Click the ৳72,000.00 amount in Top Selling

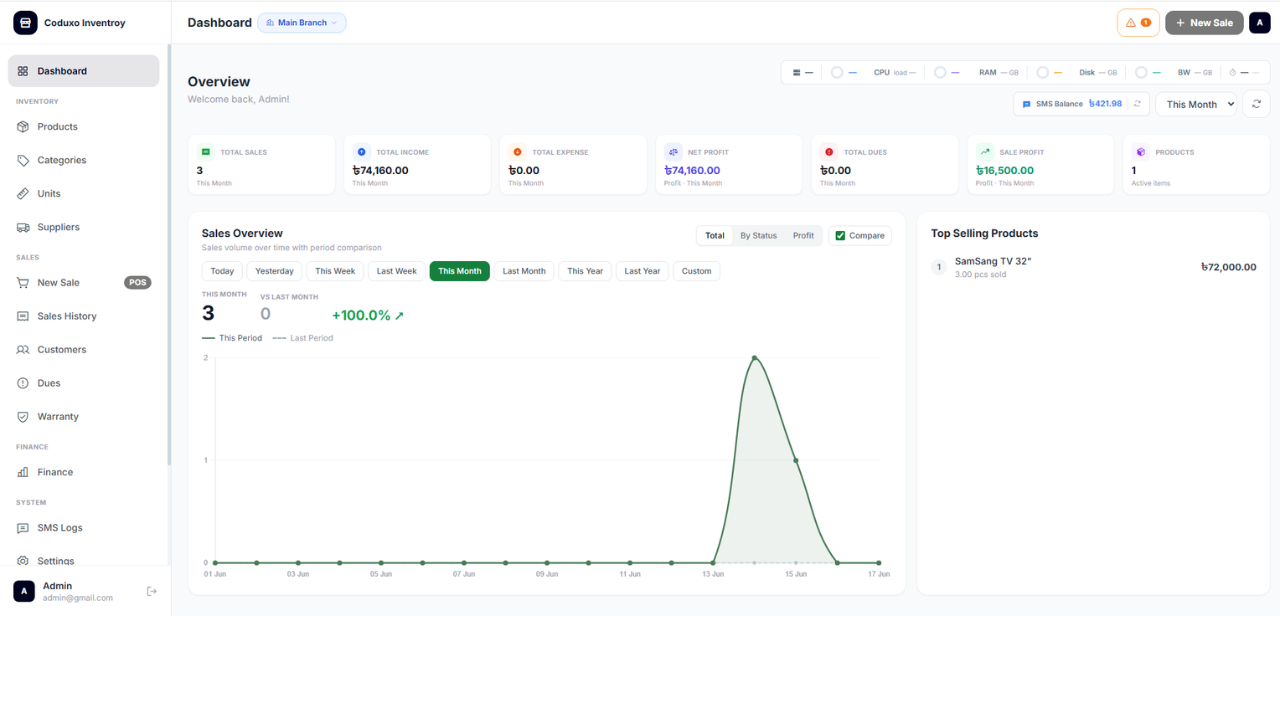pos(1229,267)
